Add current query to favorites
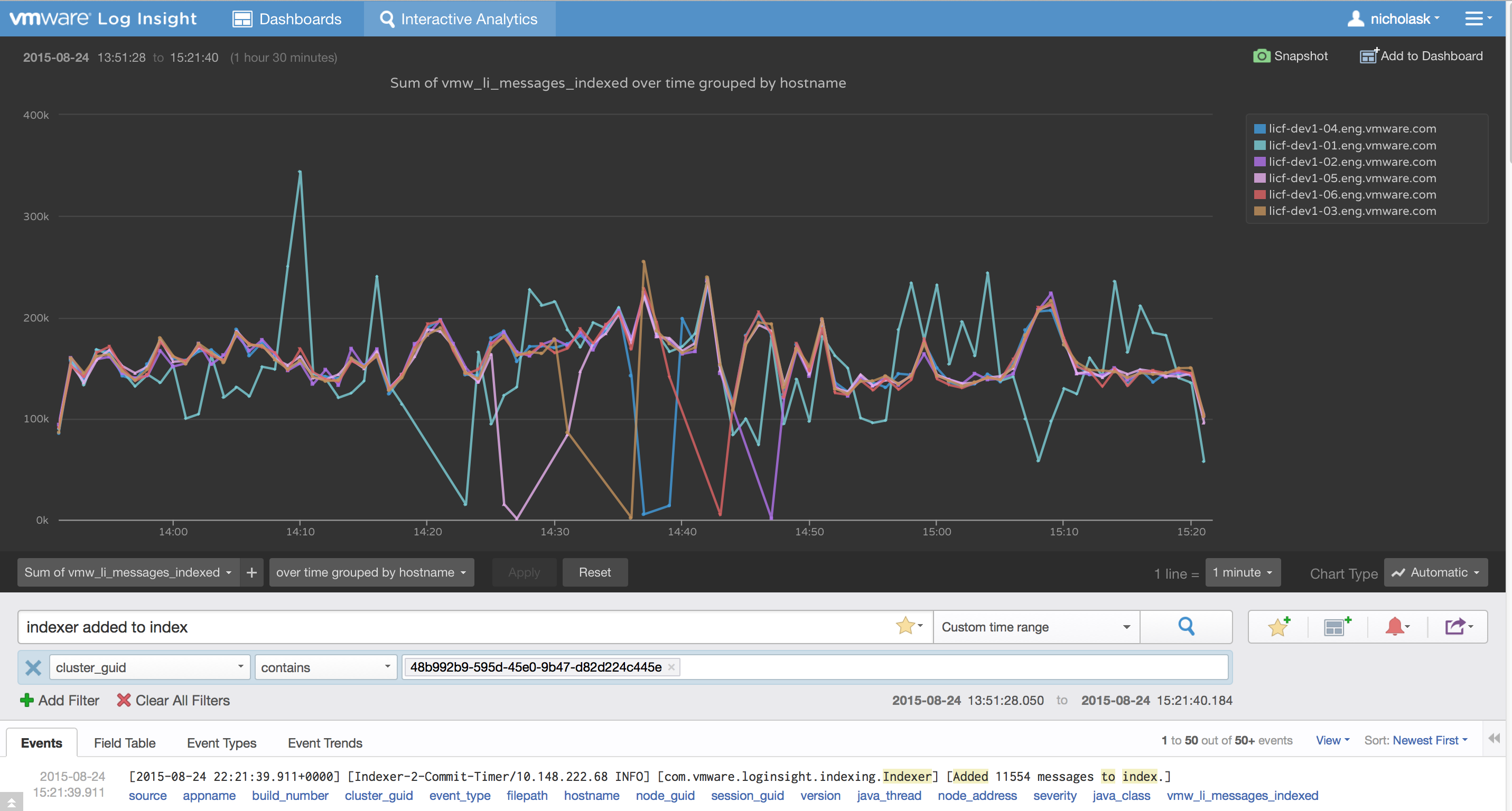This screenshot has height=811, width=1512. [1278, 626]
